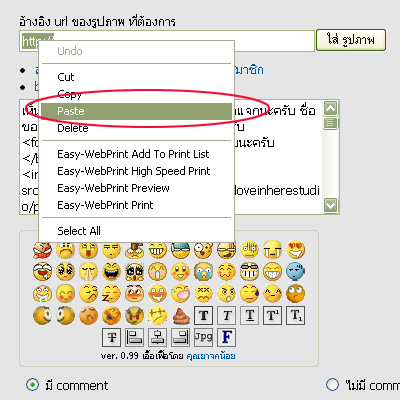Apply bold text formatting icon
400x400 pixels.
point(204,315)
